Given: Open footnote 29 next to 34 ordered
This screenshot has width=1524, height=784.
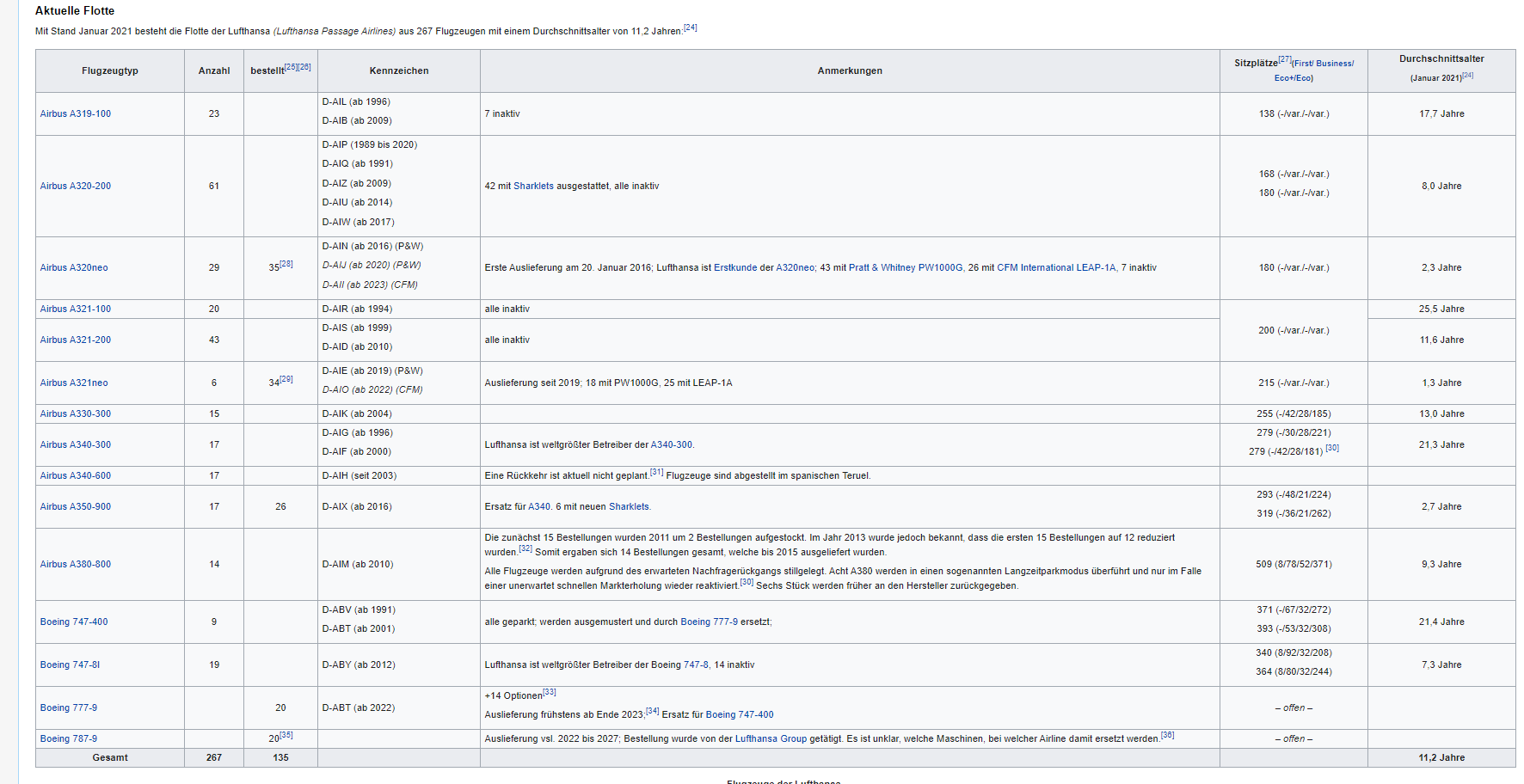Looking at the screenshot, I should 286,379.
